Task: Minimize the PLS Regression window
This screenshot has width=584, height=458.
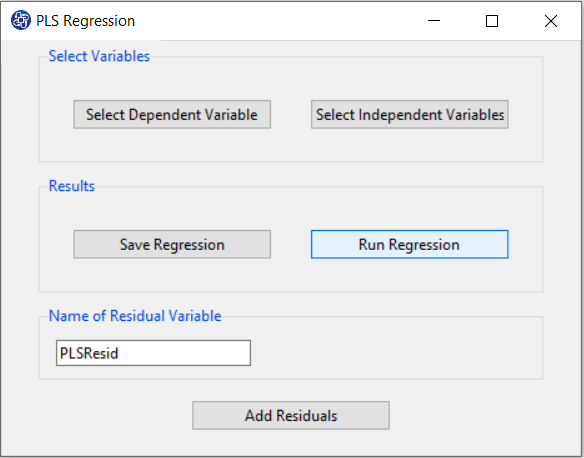Action: [434, 21]
